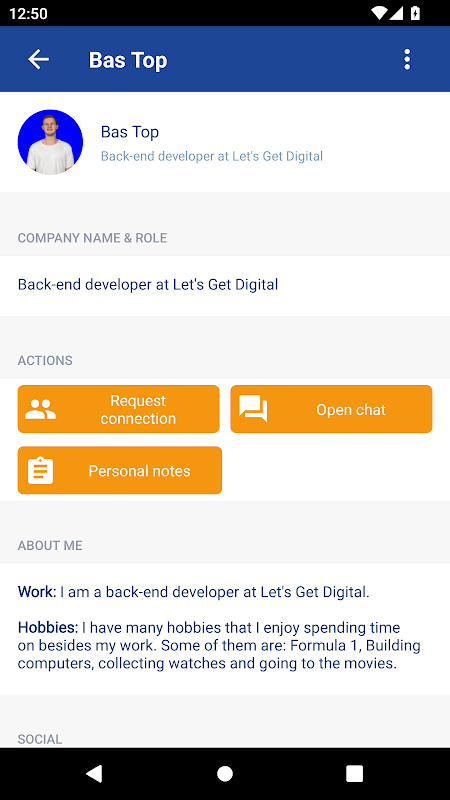Tap the Android home circle button
Image resolution: width=450 pixels, height=800 pixels.
[224, 773]
